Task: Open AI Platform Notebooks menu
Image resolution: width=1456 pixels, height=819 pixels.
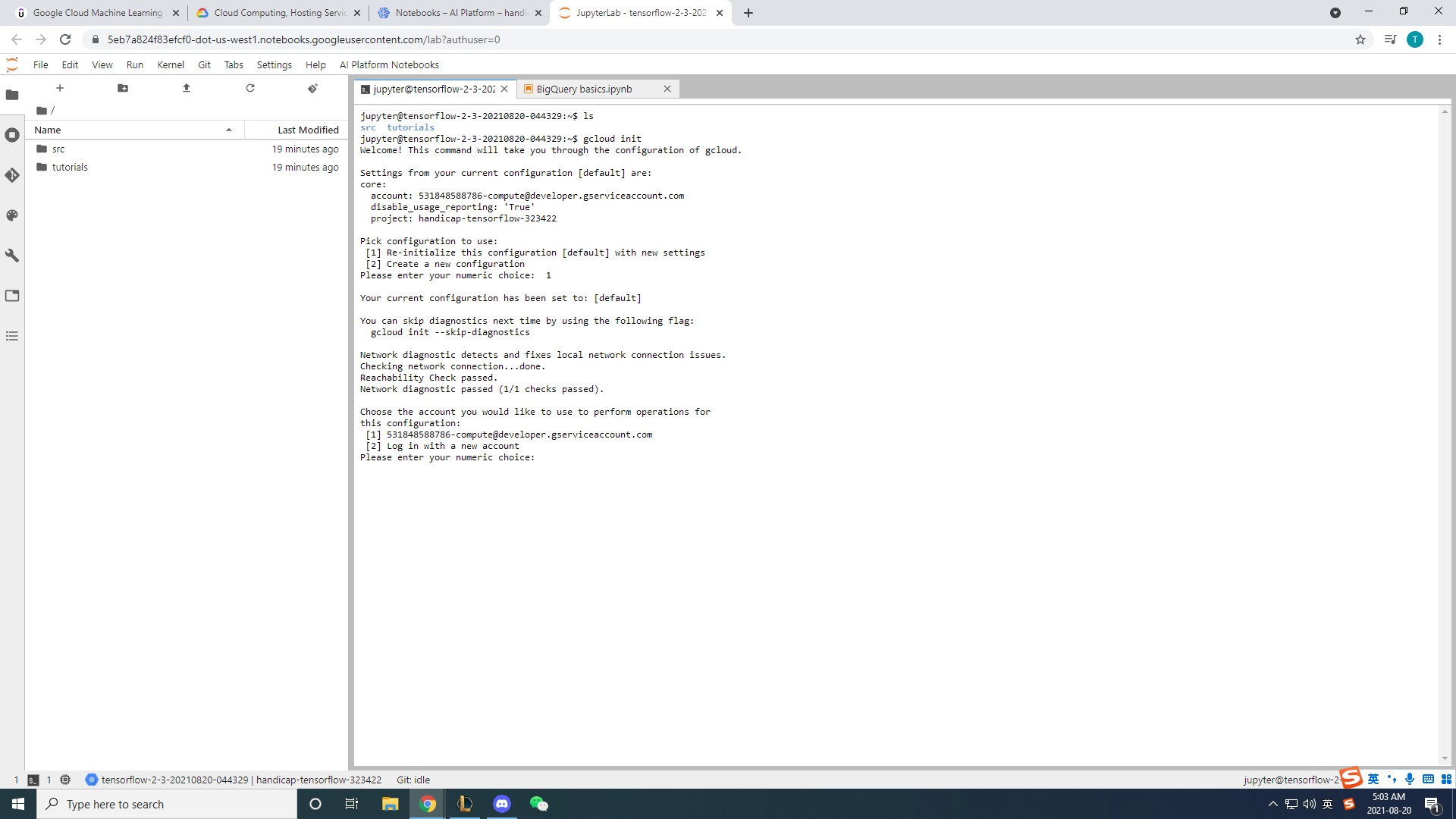Action: (x=389, y=64)
